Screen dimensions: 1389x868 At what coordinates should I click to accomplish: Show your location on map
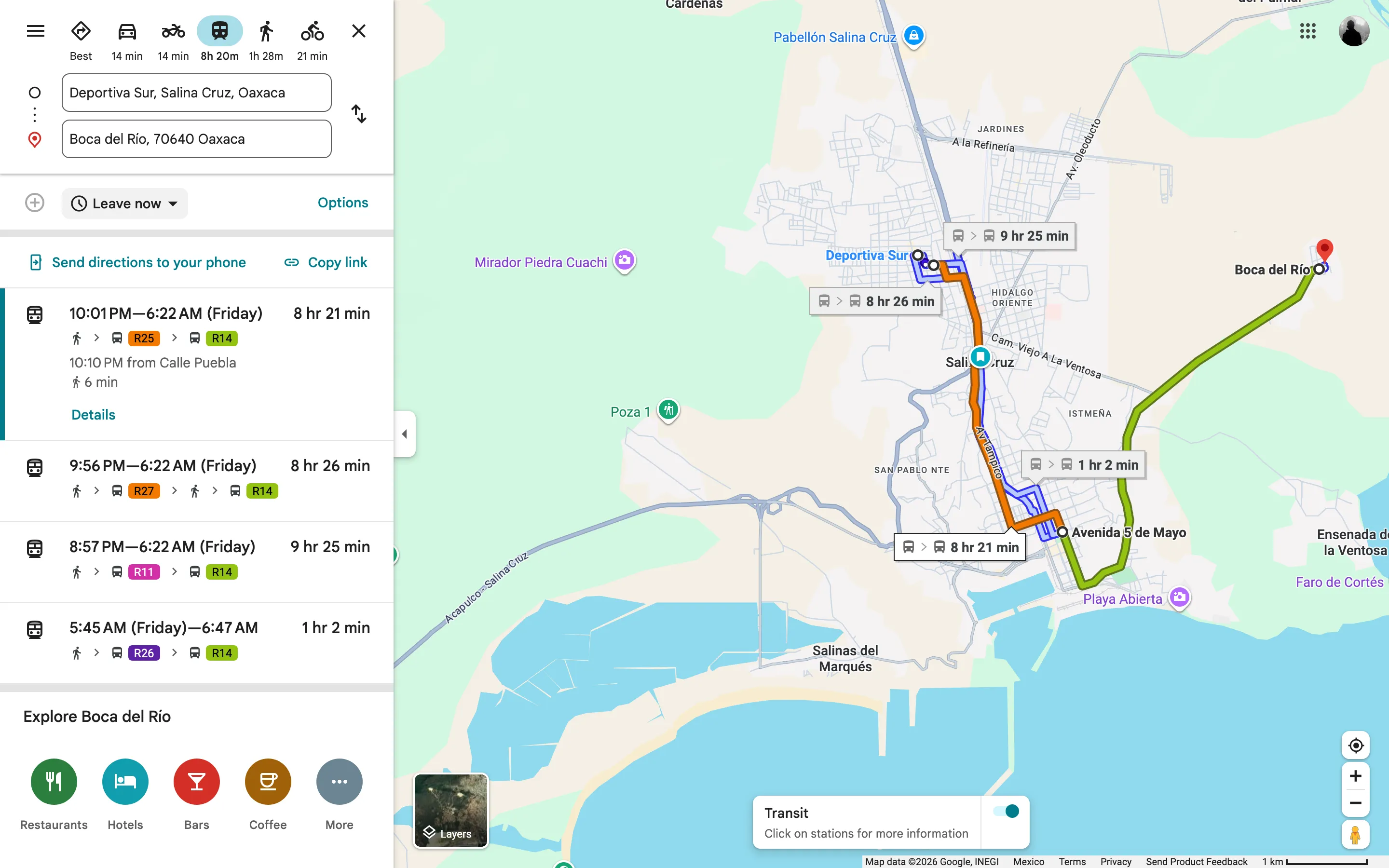pos(1356,745)
